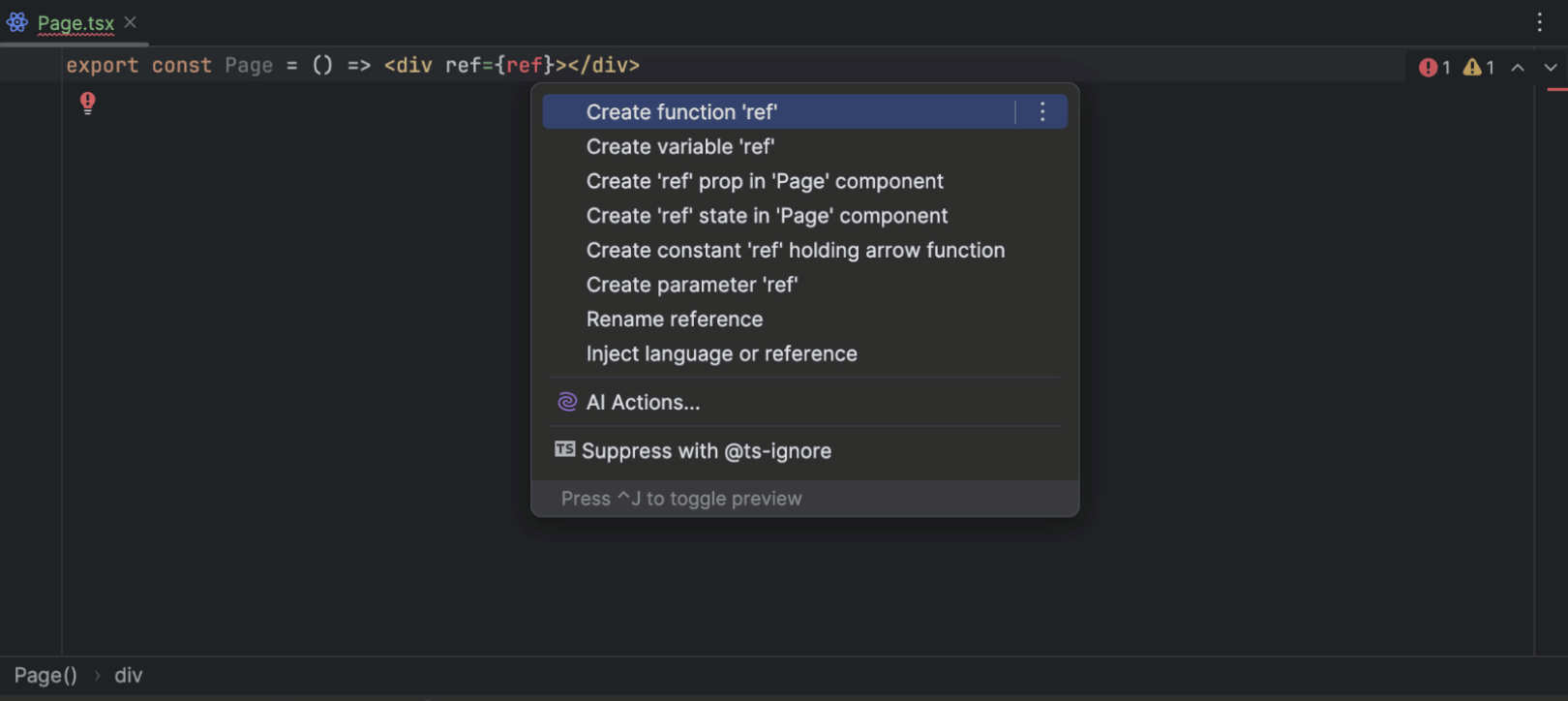This screenshot has height=701, width=1568.
Task: Jump to previous highlighted error arrow
Action: tap(1518, 68)
